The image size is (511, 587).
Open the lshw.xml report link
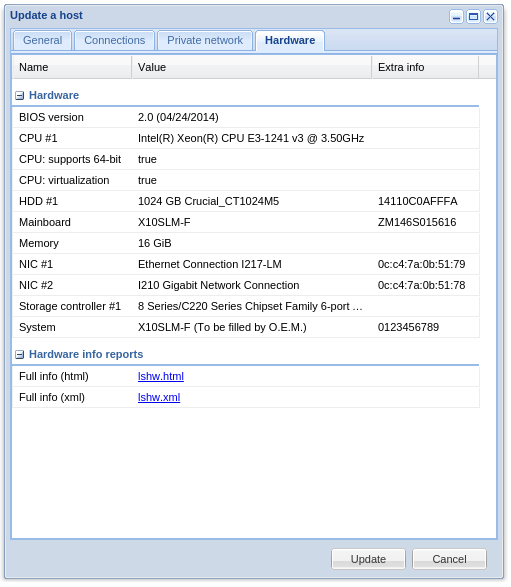coord(159,397)
